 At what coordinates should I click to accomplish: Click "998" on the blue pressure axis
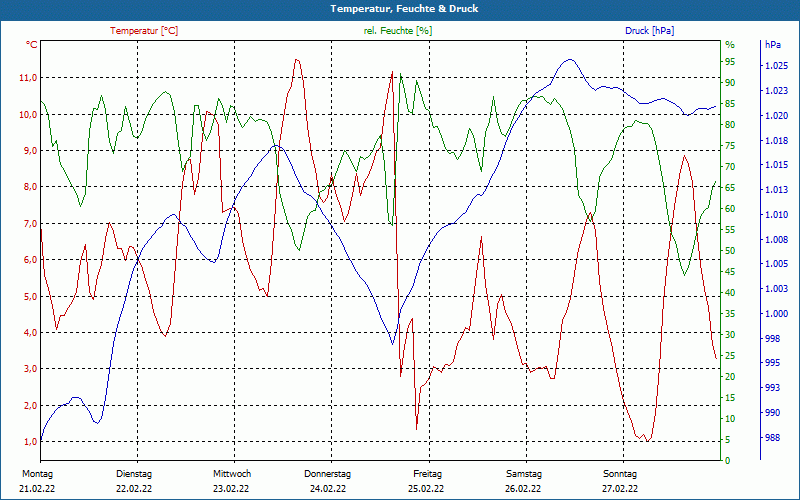(772, 338)
